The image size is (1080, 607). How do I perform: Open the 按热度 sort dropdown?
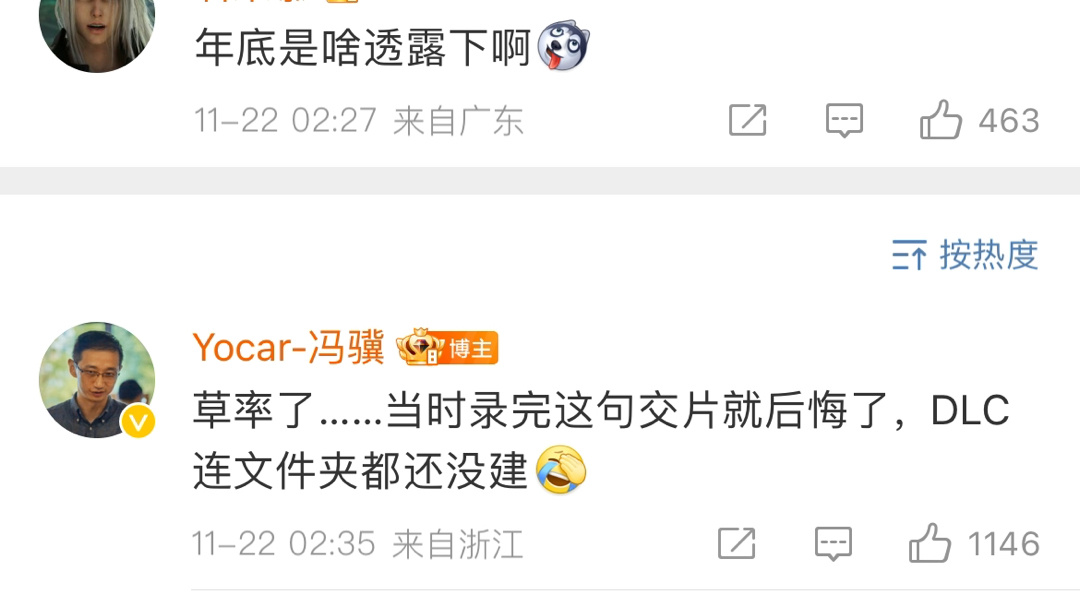coord(965,255)
